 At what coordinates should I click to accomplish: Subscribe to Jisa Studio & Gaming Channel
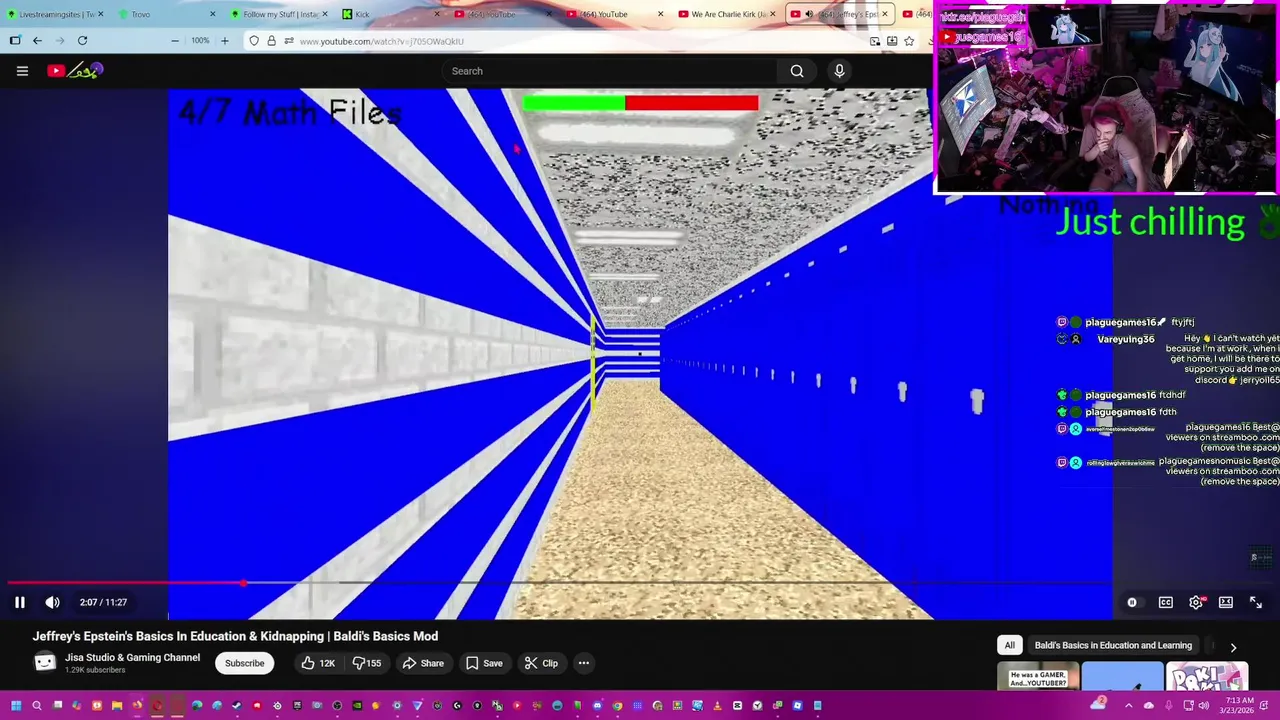(244, 663)
